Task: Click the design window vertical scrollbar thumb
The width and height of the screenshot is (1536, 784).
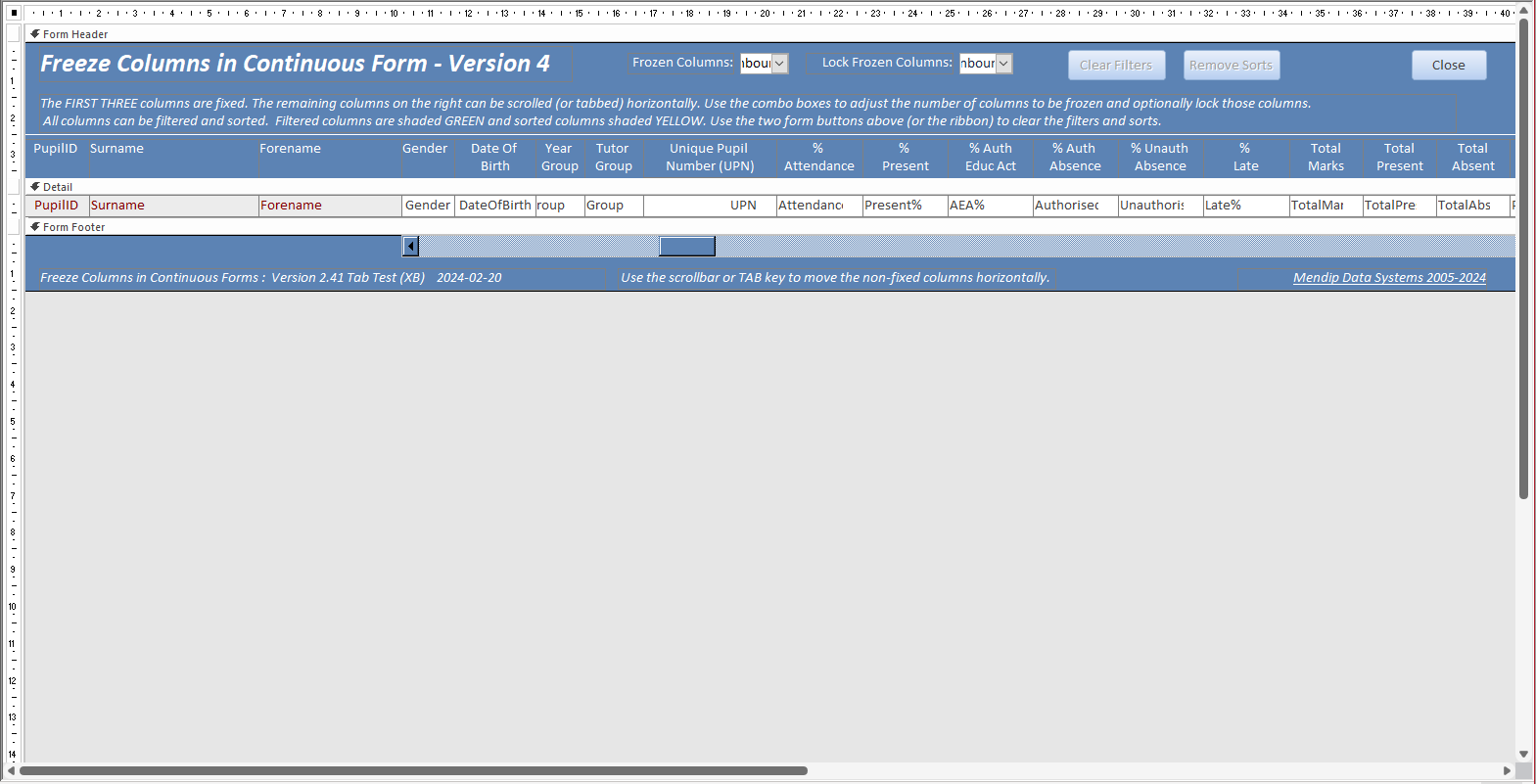Action: click(1523, 259)
